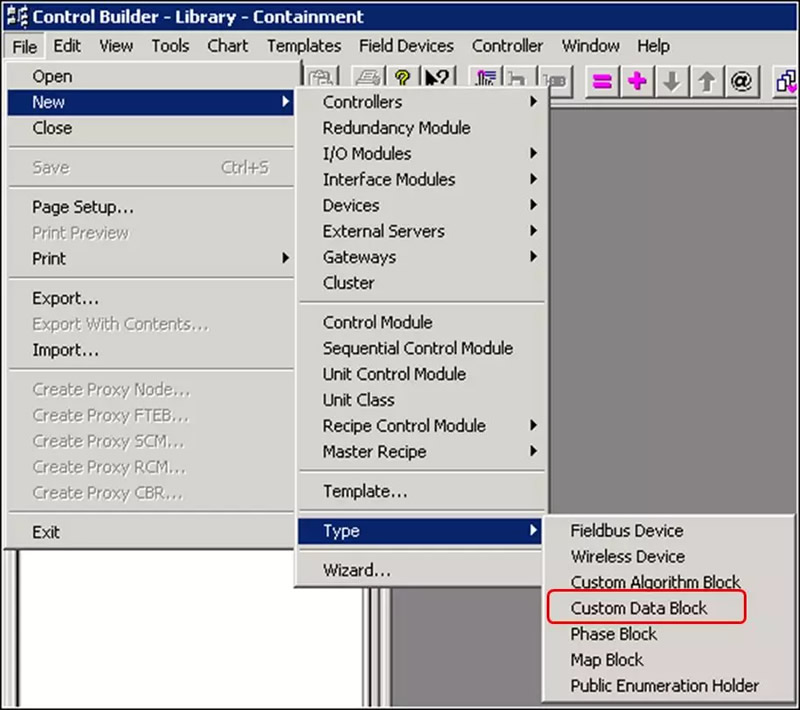Select Redundancy Module entry
800x710 pixels.
[421, 128]
